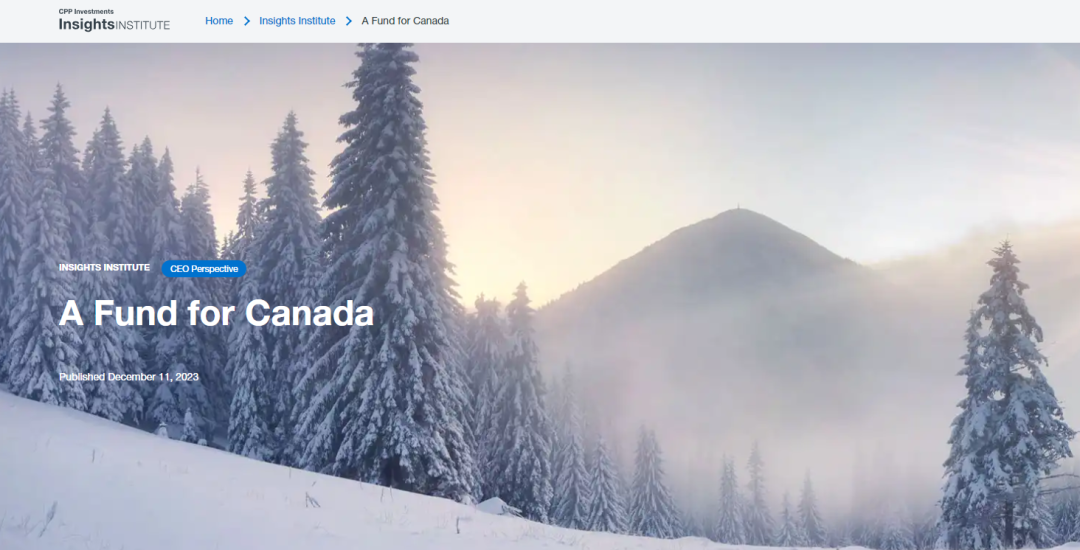The image size is (1080, 550).
Task: Click empty header bar right of breadcrumbs
Action: 758,21
